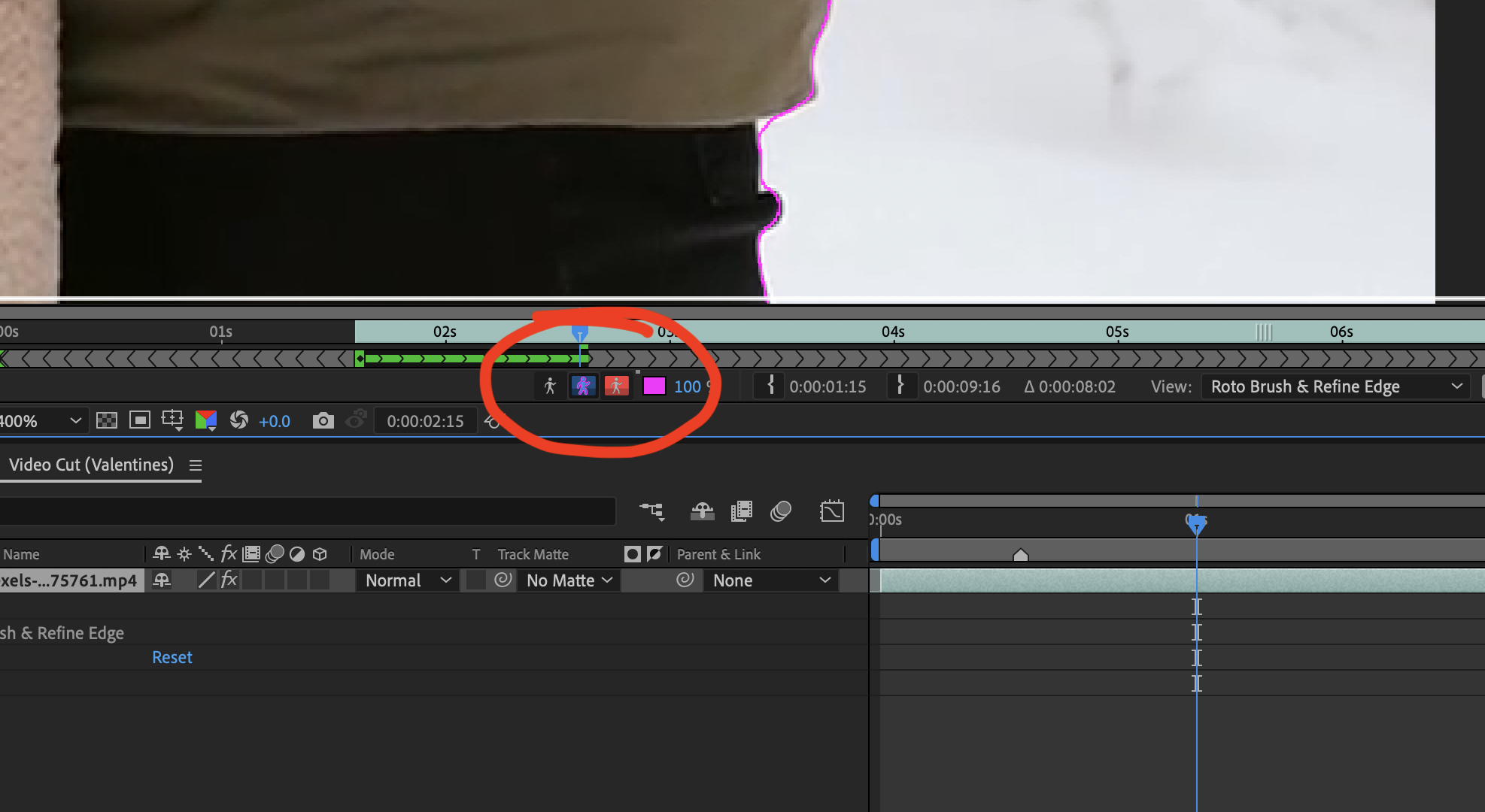Open the Composition Mini-Flowchart icon

coord(652,511)
